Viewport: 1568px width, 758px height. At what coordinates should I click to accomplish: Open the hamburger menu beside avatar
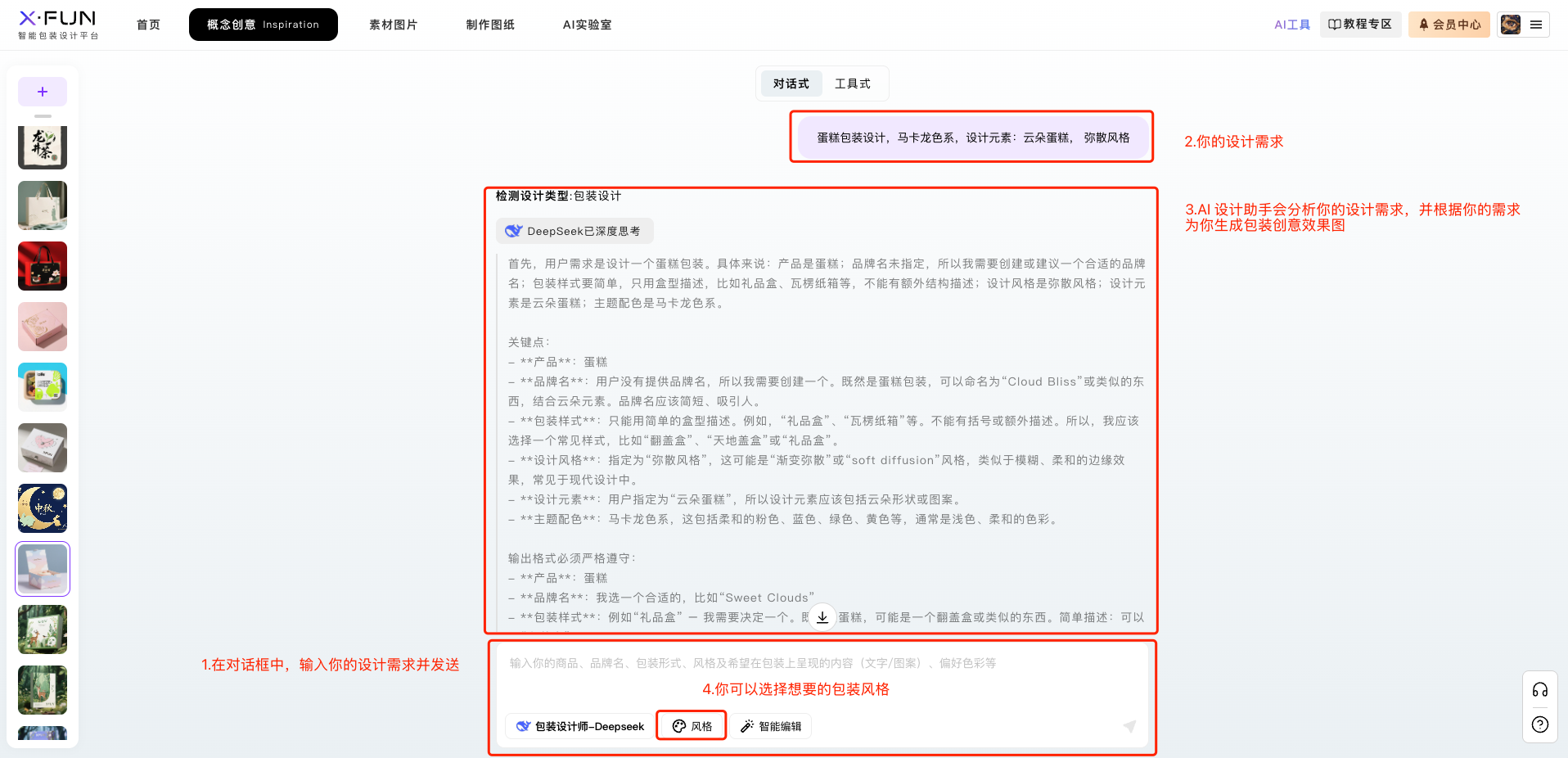click(1536, 25)
